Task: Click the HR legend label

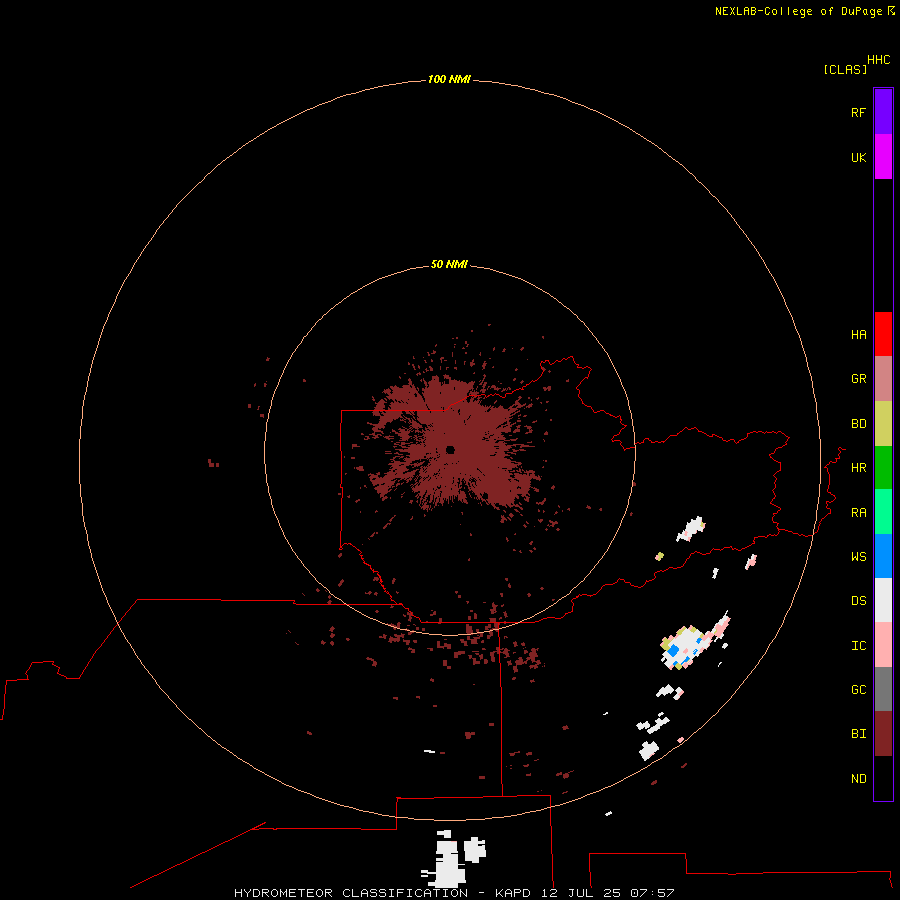Action: pyautogui.click(x=858, y=468)
